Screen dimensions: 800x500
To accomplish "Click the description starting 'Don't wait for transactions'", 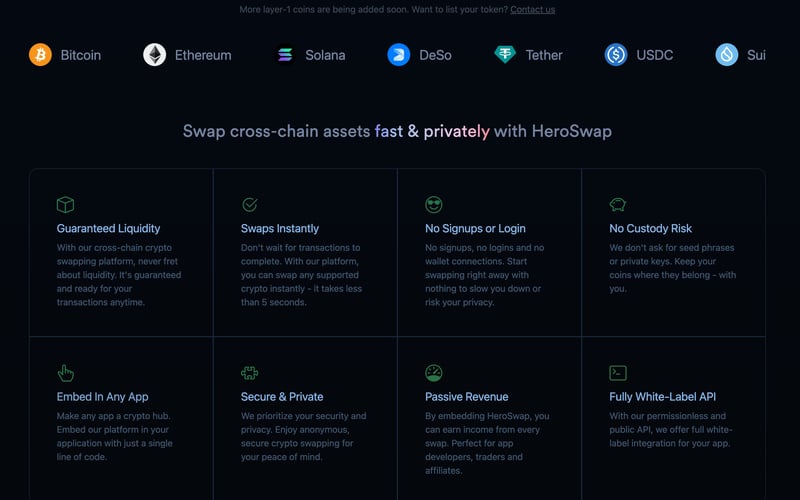I will click(302, 275).
